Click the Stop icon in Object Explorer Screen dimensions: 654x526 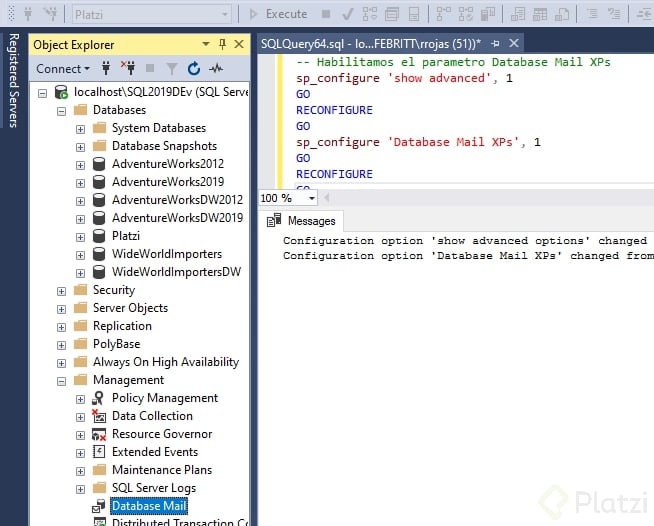150,68
